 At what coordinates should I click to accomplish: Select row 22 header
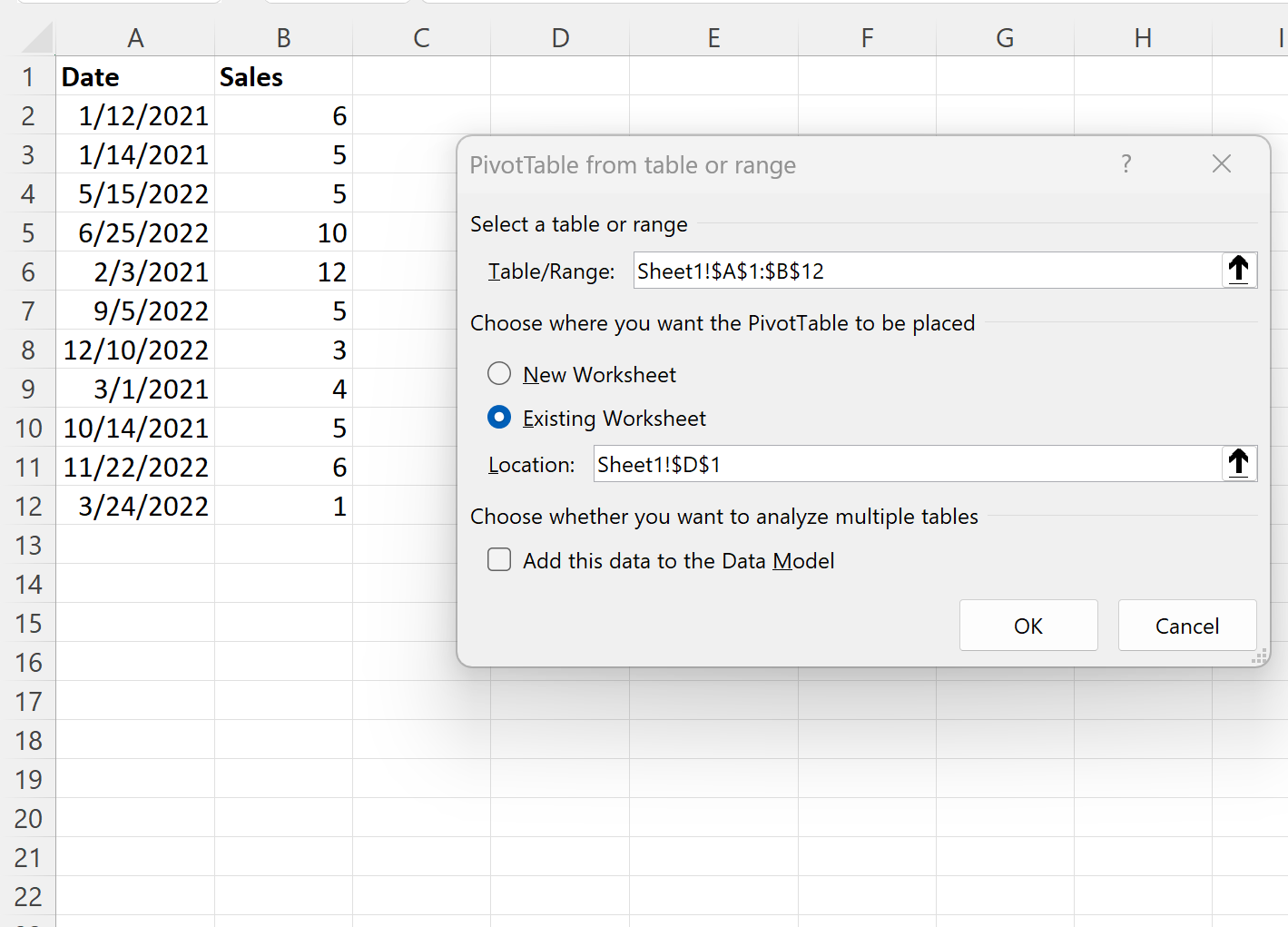point(28,896)
